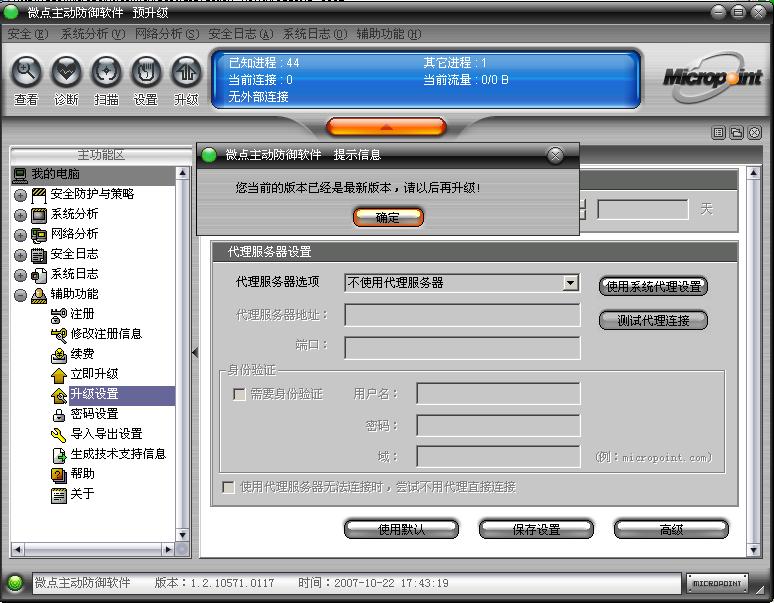Click the 生成技术支持信息 document icon
The height and width of the screenshot is (603, 774).
pos(59,455)
